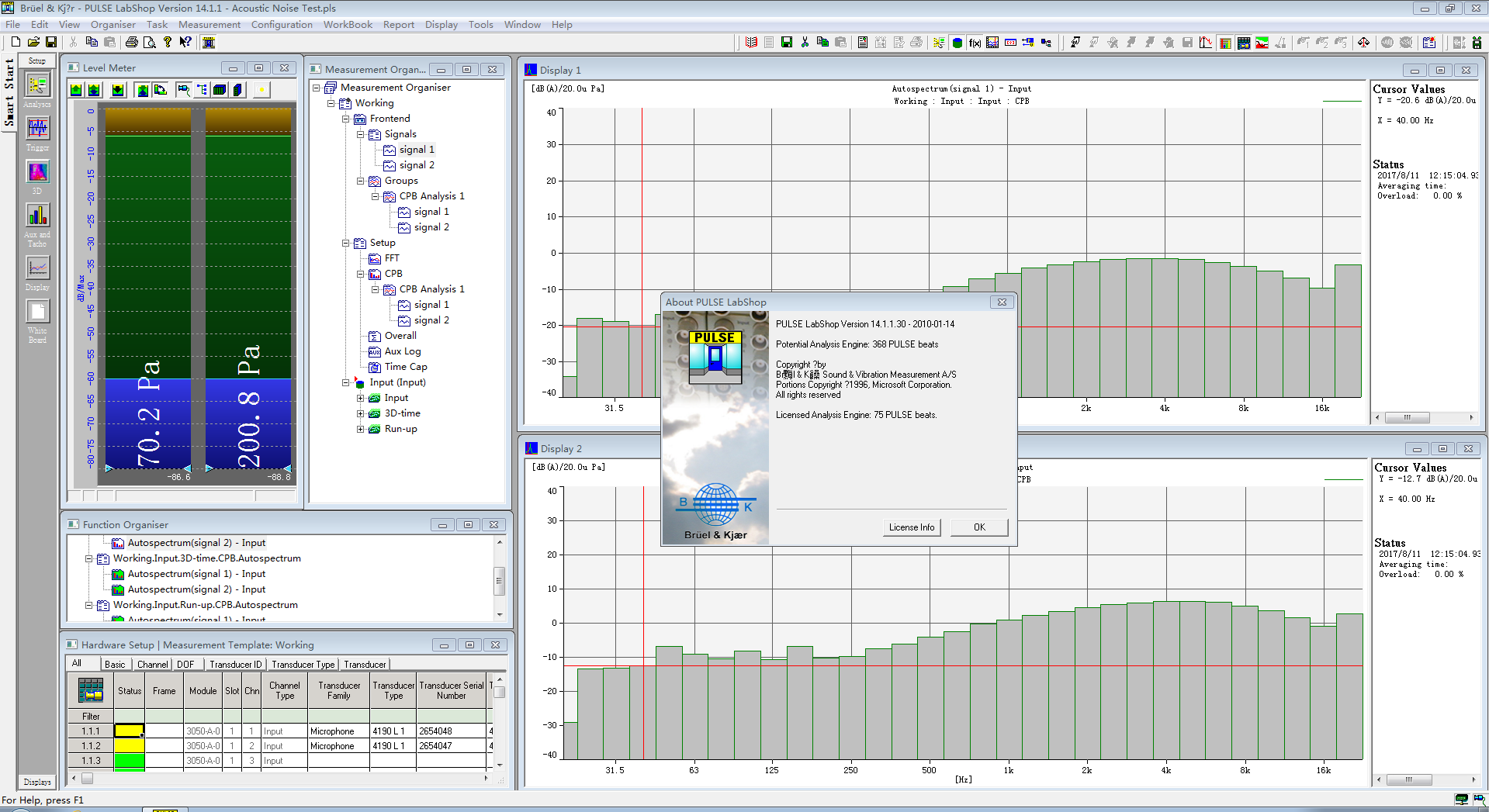Click the yellow Status cell of row 1.1.1
Image resolution: width=1489 pixels, height=812 pixels.
click(129, 731)
